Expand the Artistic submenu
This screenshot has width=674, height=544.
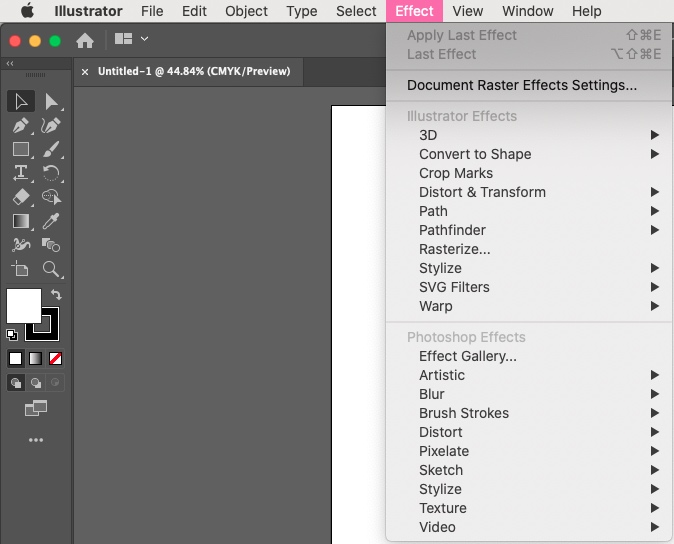coord(529,375)
